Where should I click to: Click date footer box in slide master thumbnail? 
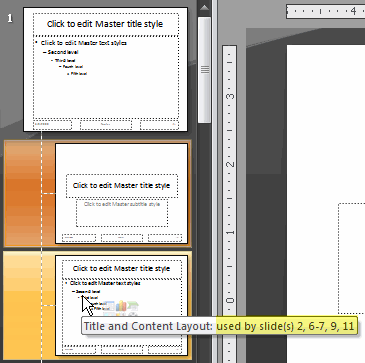[x=52, y=125]
